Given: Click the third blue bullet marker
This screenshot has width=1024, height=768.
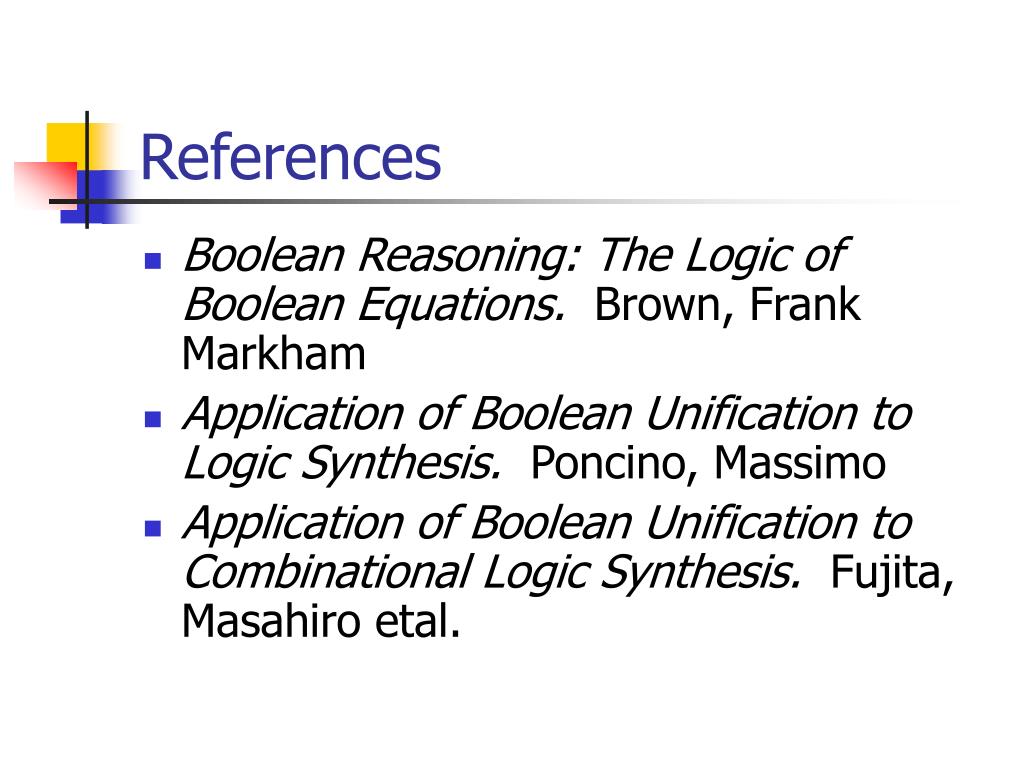Looking at the screenshot, I should (152, 528).
